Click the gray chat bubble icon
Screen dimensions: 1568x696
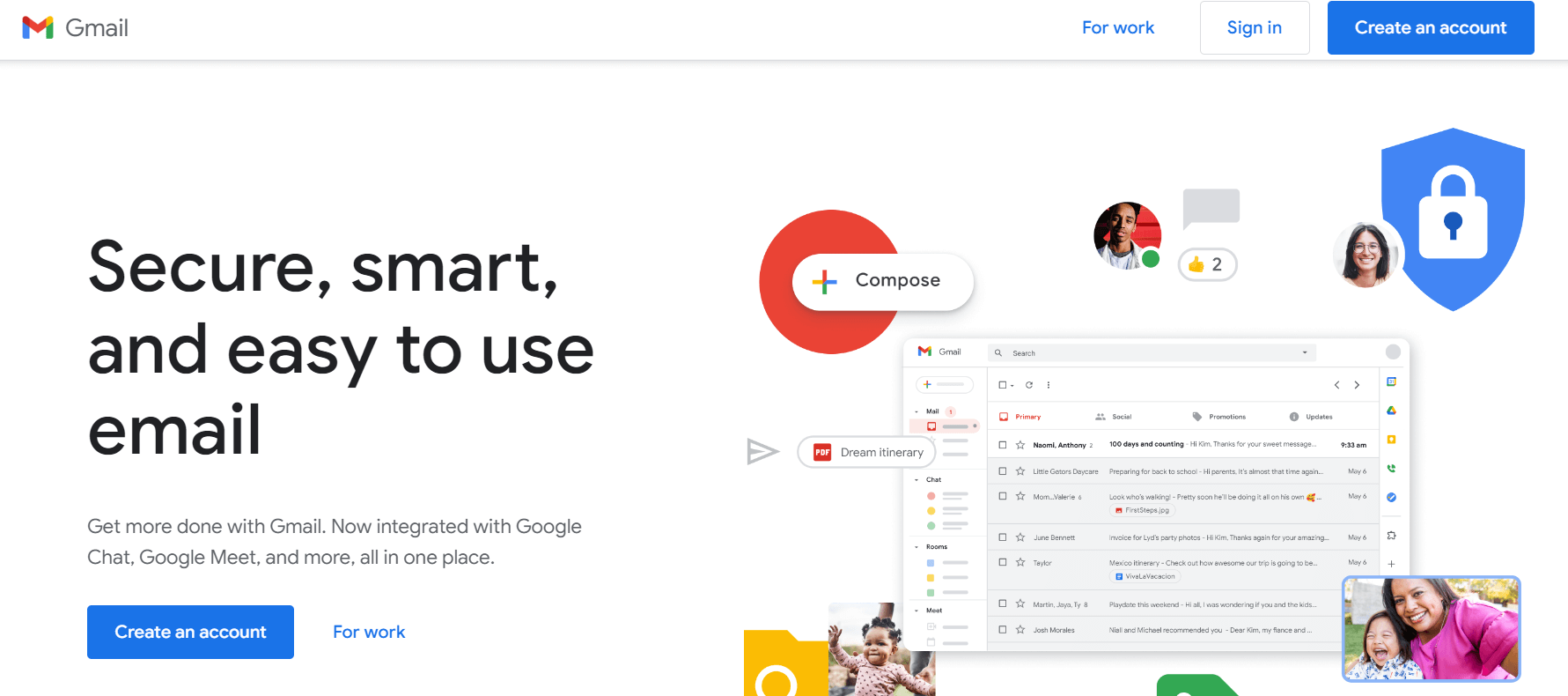[x=1211, y=209]
